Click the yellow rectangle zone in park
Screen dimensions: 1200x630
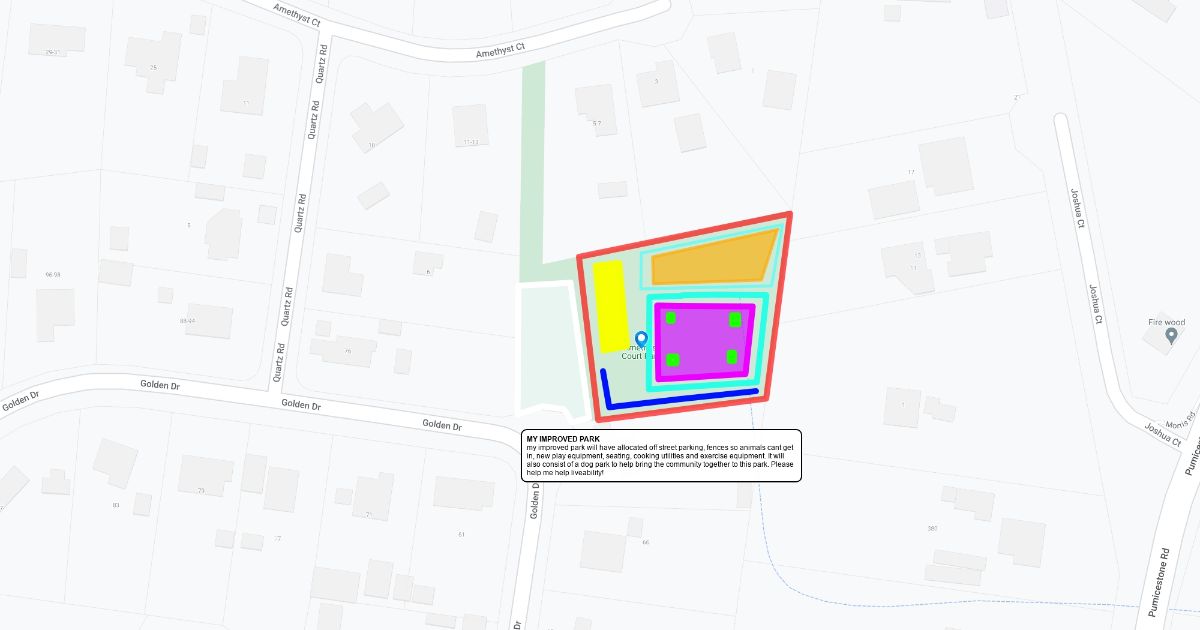point(608,306)
